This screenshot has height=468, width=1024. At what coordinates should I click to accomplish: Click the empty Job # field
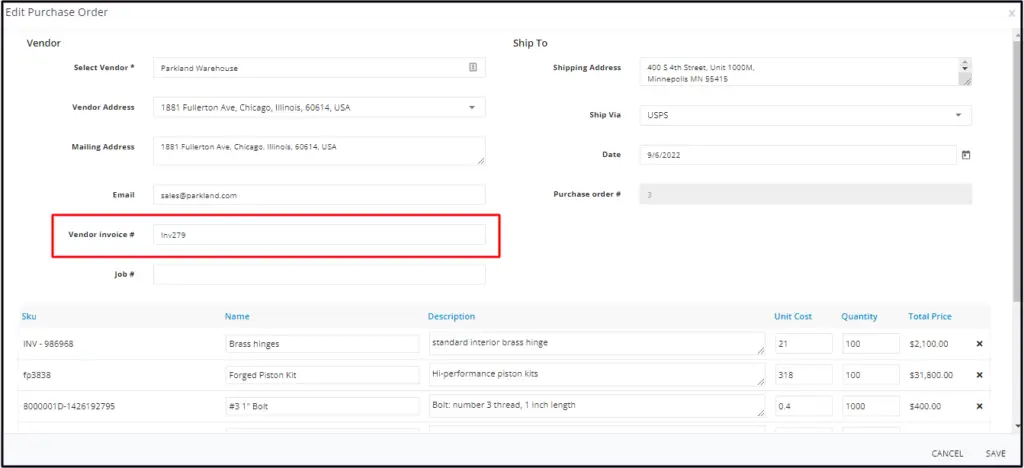[319, 274]
